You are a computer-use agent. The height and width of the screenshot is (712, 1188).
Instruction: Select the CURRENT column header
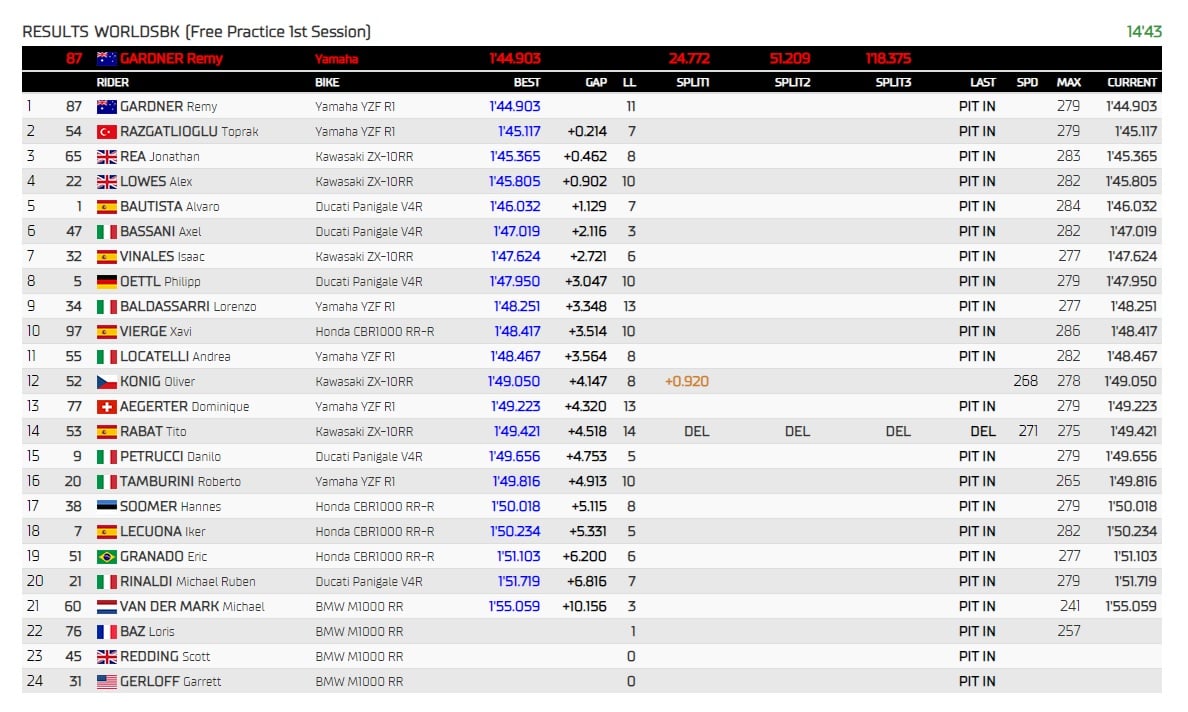1132,82
